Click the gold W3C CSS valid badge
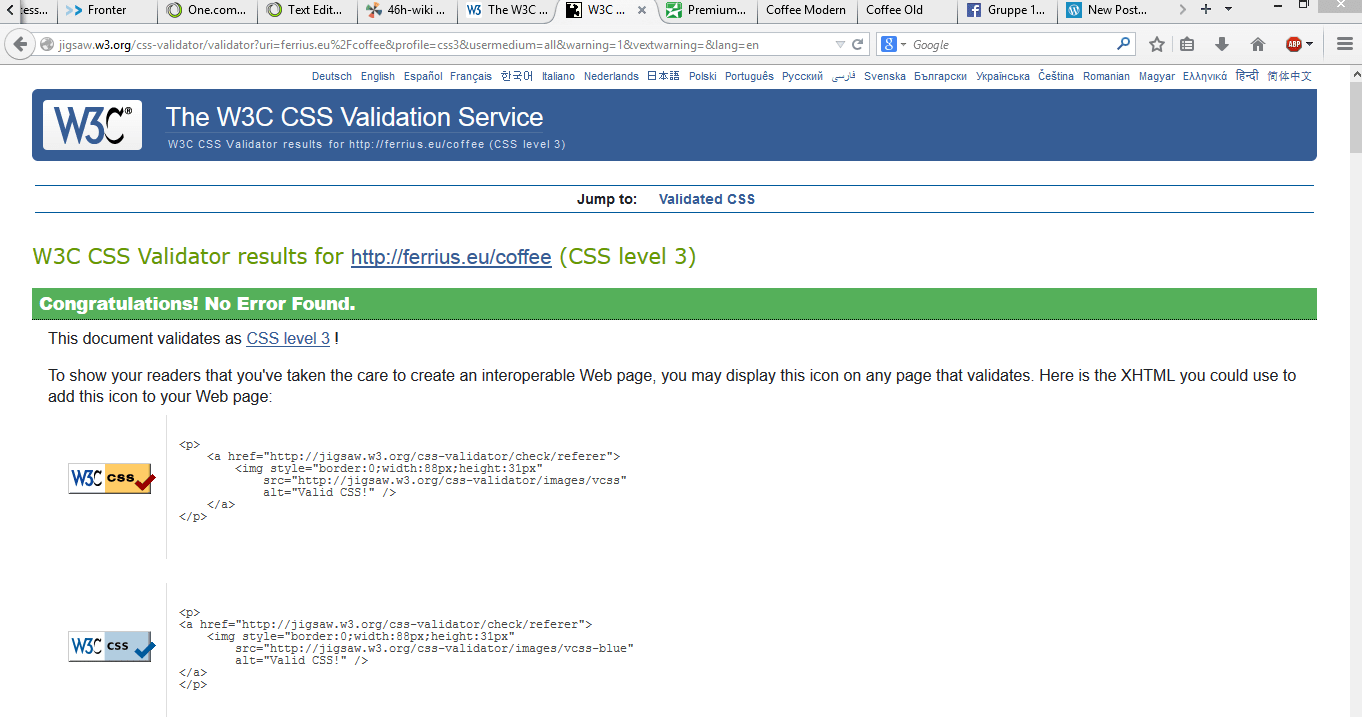The width and height of the screenshot is (1362, 717). coord(112,479)
